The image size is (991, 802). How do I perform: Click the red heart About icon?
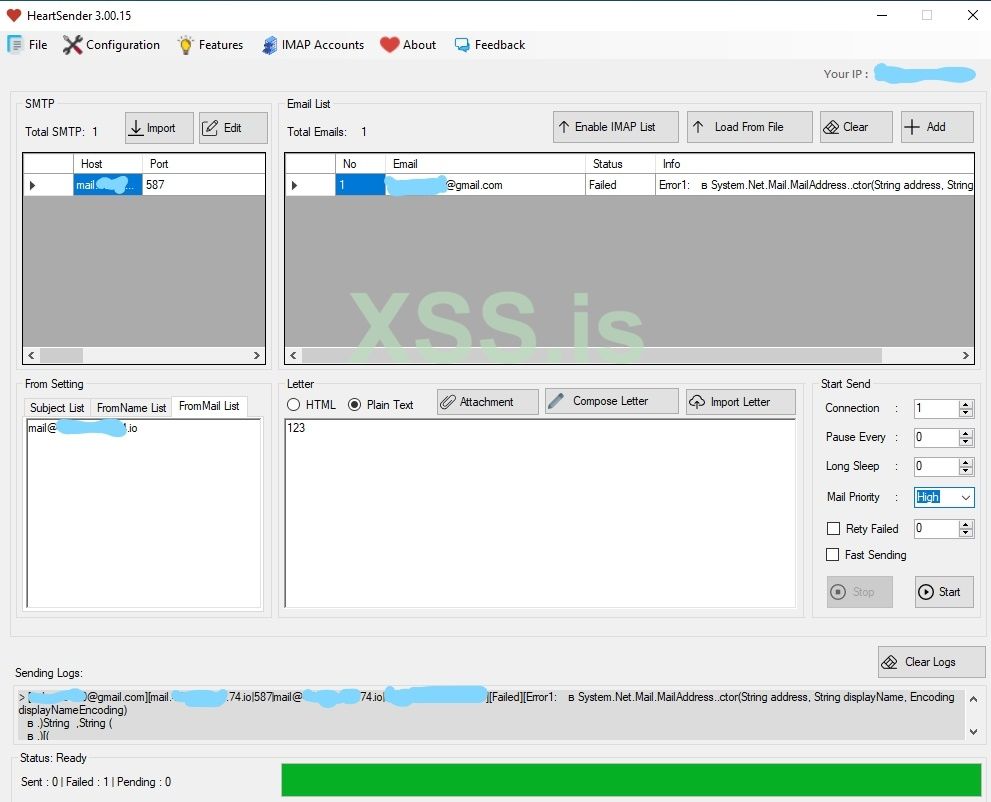tap(389, 44)
